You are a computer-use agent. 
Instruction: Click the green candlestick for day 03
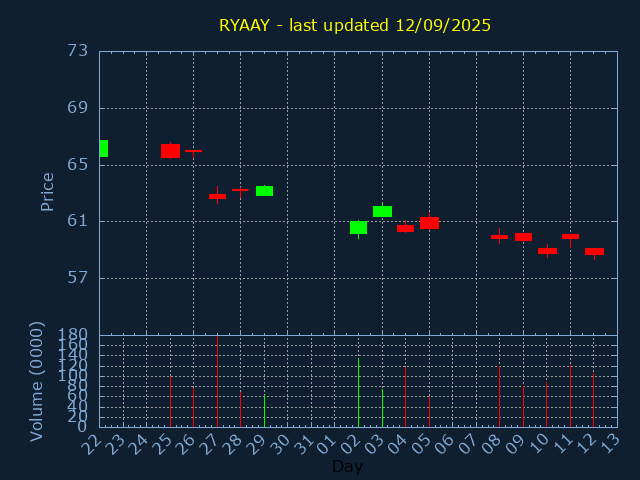pyautogui.click(x=382, y=211)
